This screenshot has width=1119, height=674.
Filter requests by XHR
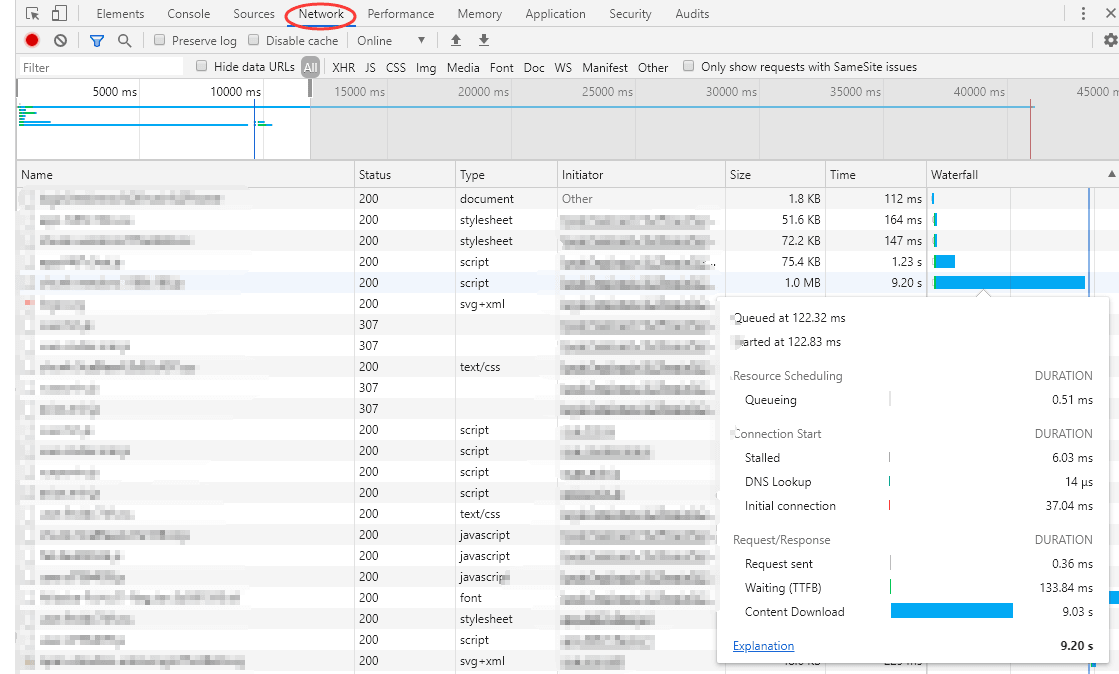tap(343, 67)
